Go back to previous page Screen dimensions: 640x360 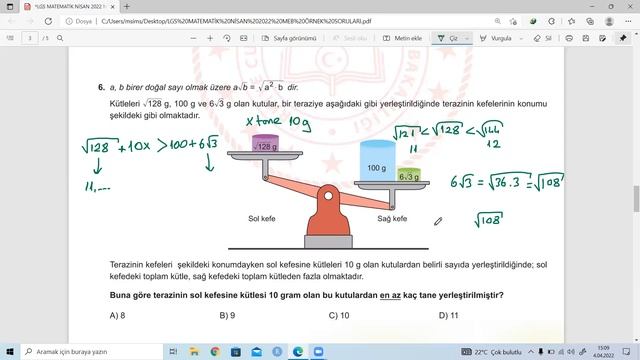(x=11, y=21)
